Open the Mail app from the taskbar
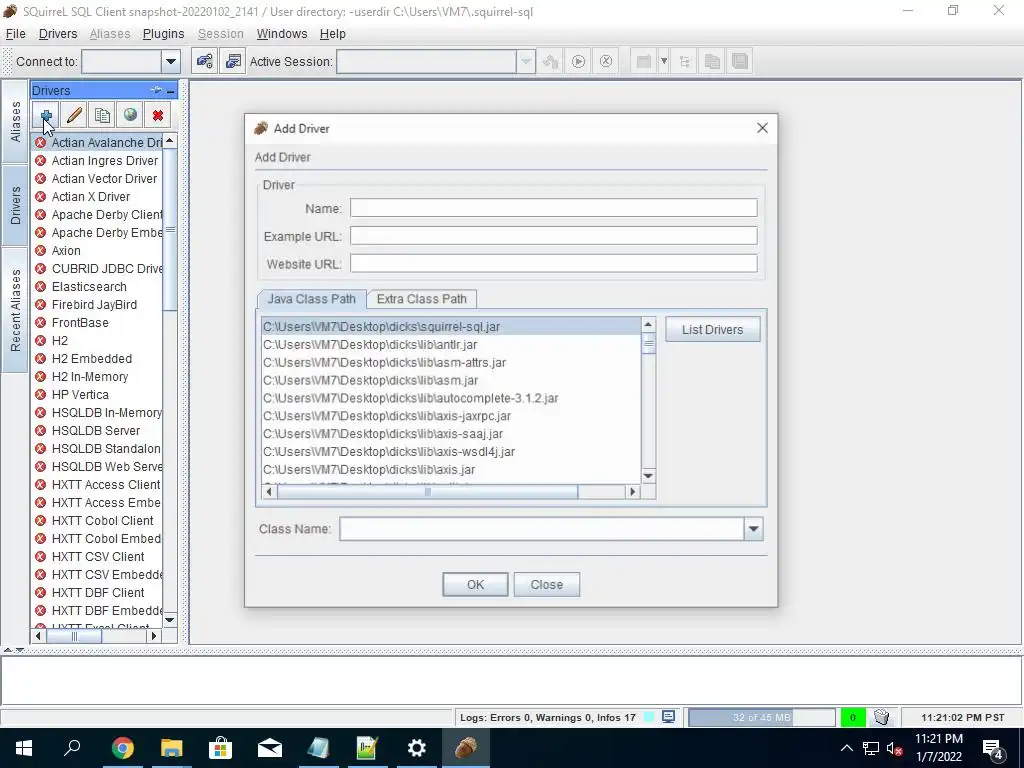Screen dimensions: 1024x768 pyautogui.click(x=269, y=748)
